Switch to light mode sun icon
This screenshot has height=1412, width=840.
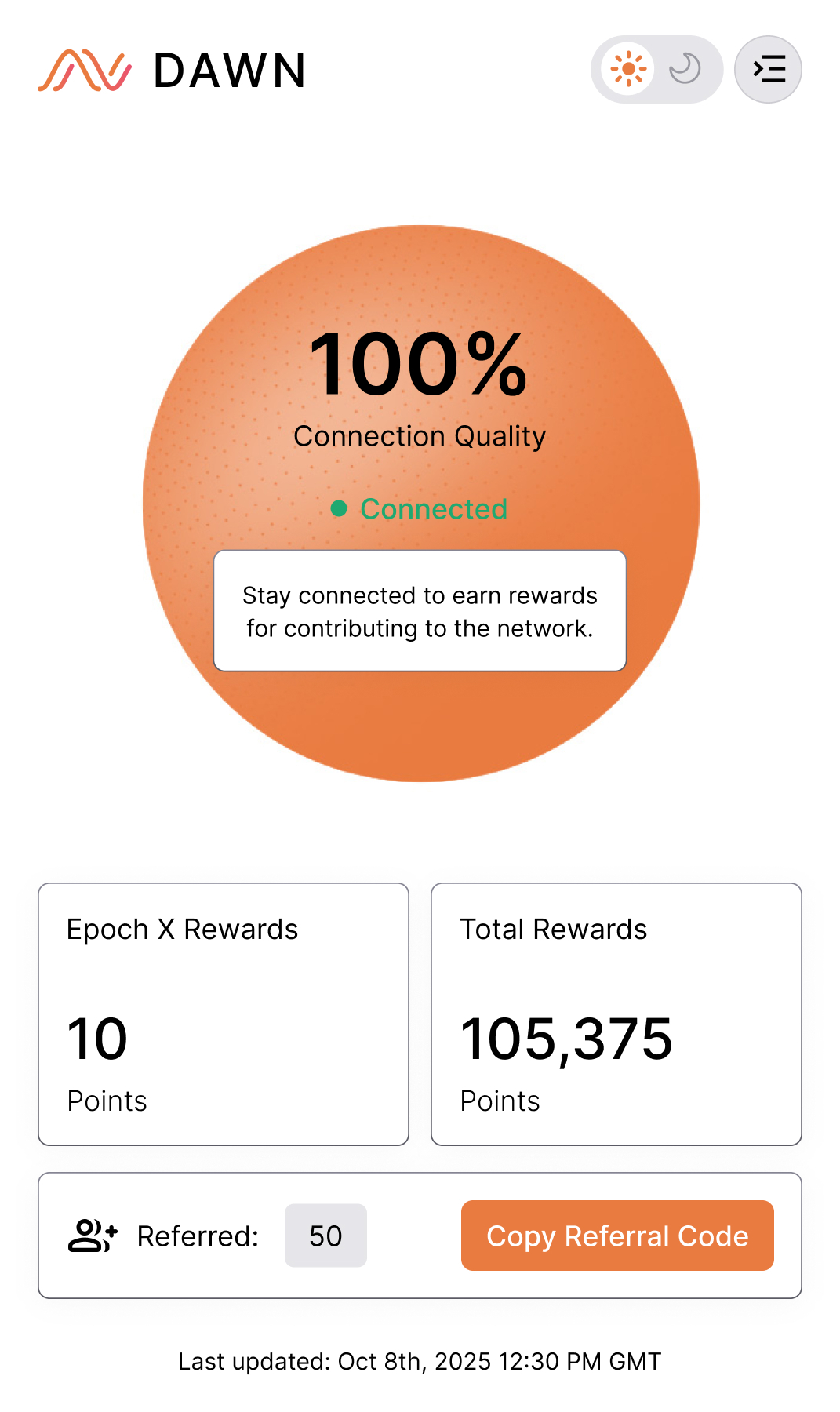(627, 69)
